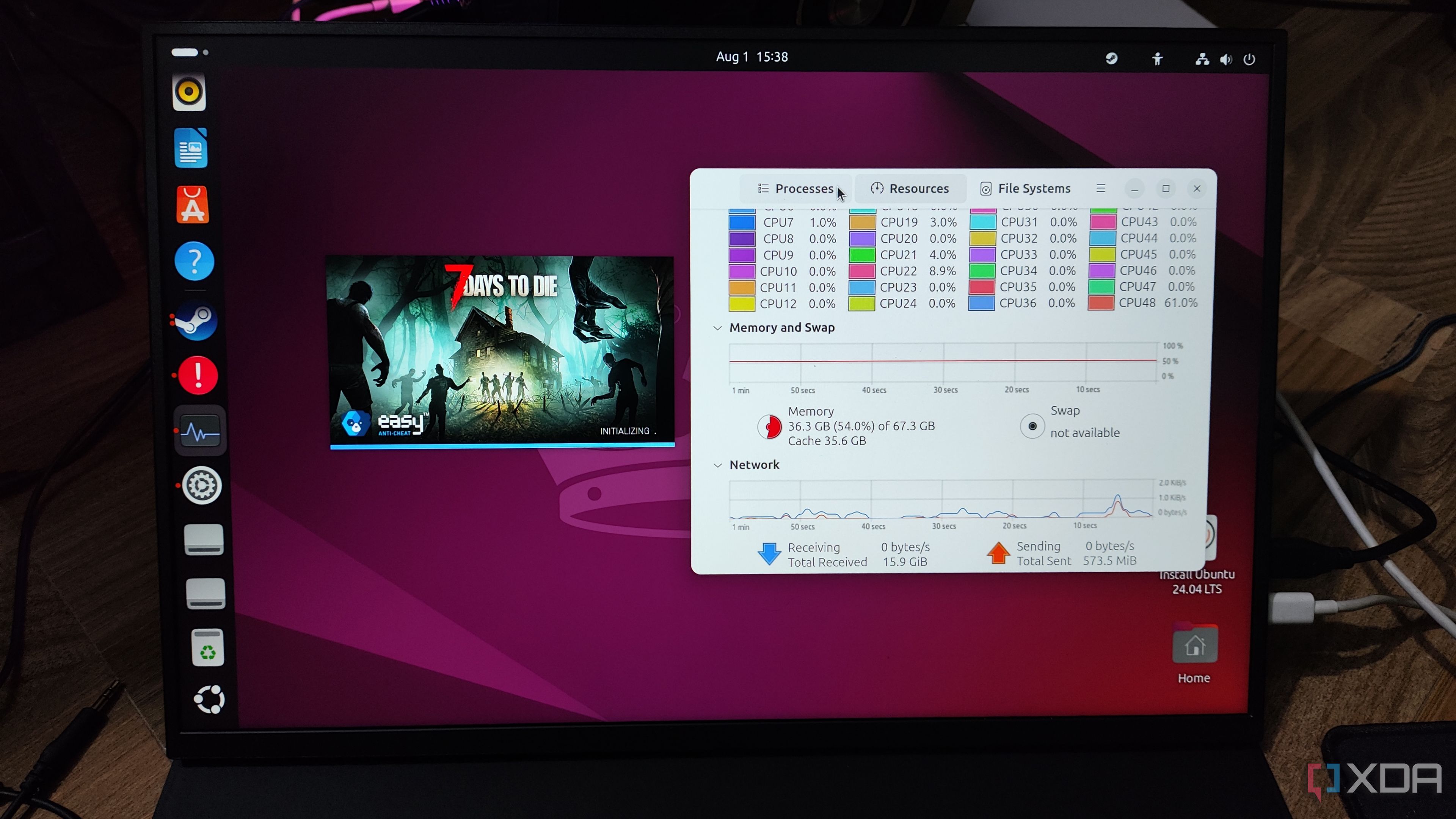Click the 'INITIALIZING' text on the splash screen
Viewport: 1456px width, 819px height.
coord(624,431)
